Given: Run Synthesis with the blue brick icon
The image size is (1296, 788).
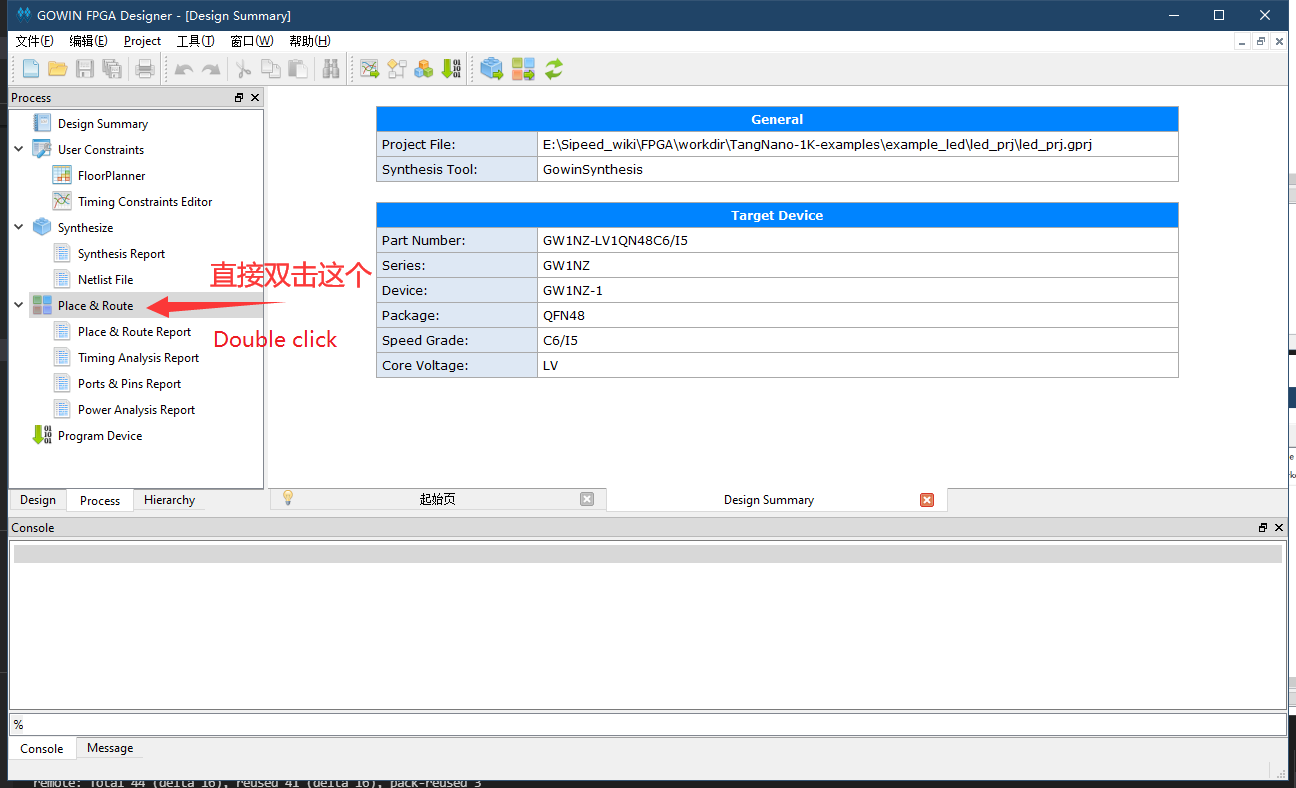Looking at the screenshot, I should 491,69.
